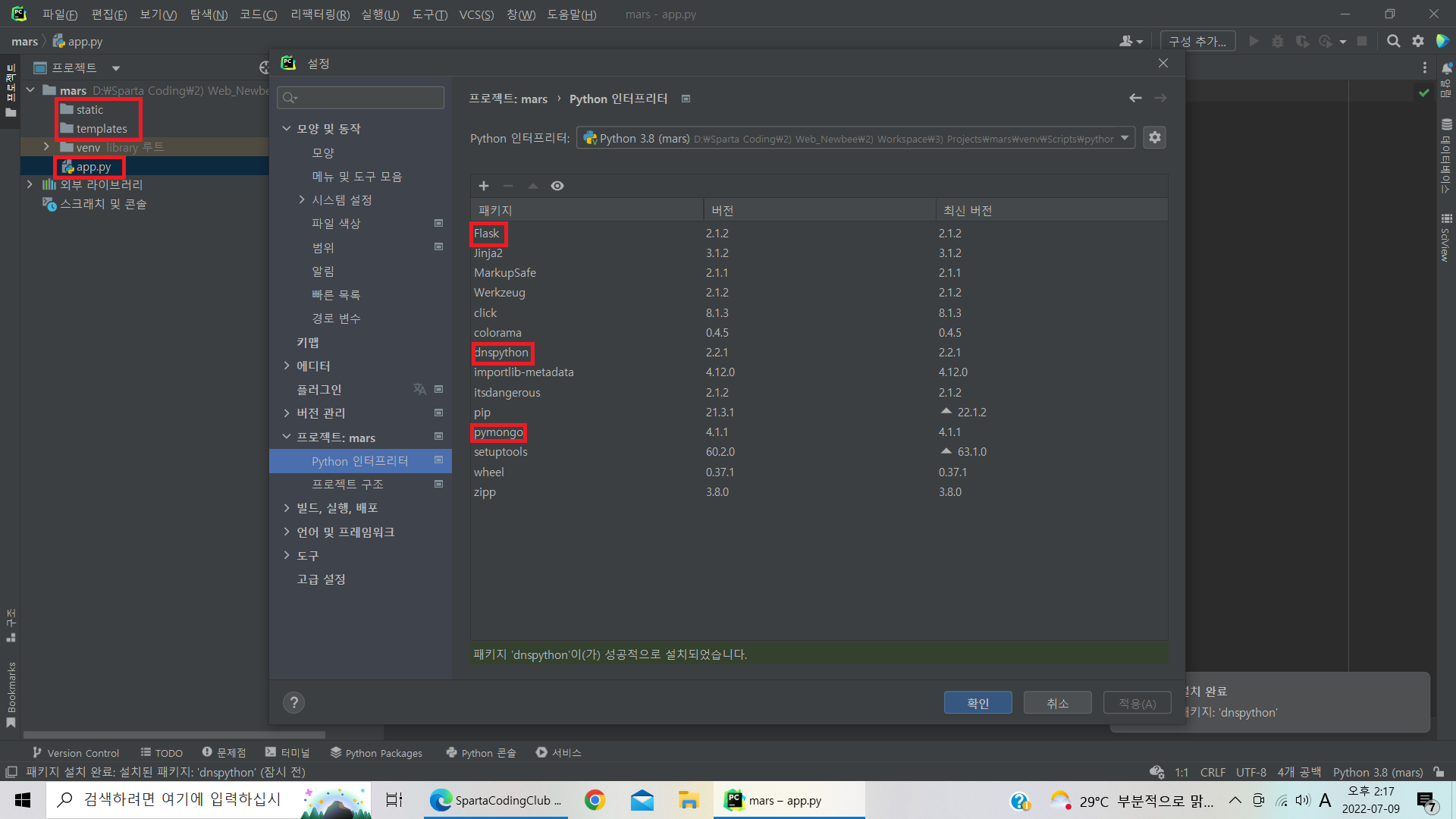Open the interpreter gear settings icon
Image resolution: width=1456 pixels, height=819 pixels.
coord(1154,137)
